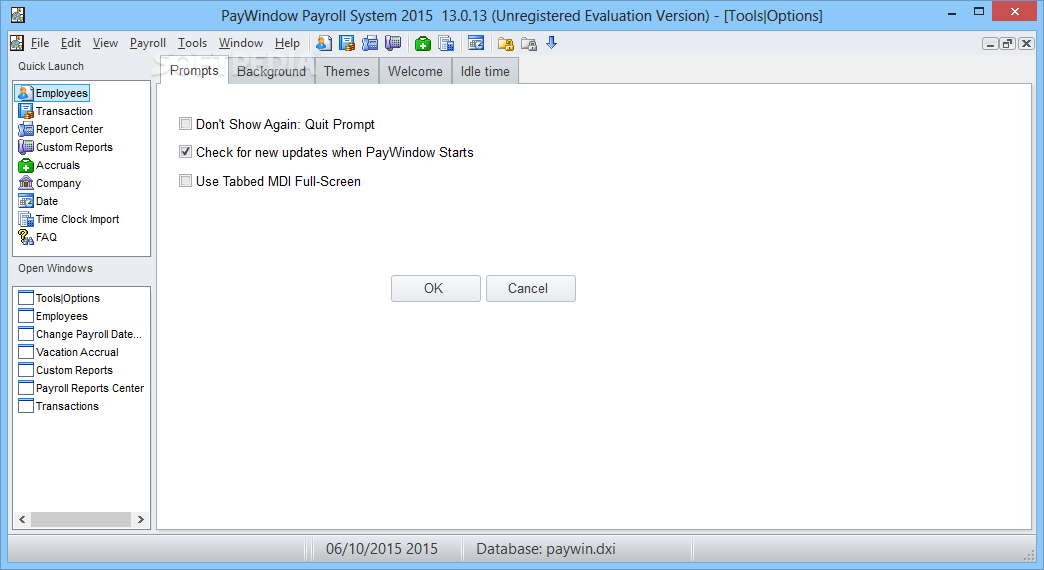Launch Transaction from Quick Launch
Image resolution: width=1044 pixels, height=570 pixels.
[x=56, y=111]
